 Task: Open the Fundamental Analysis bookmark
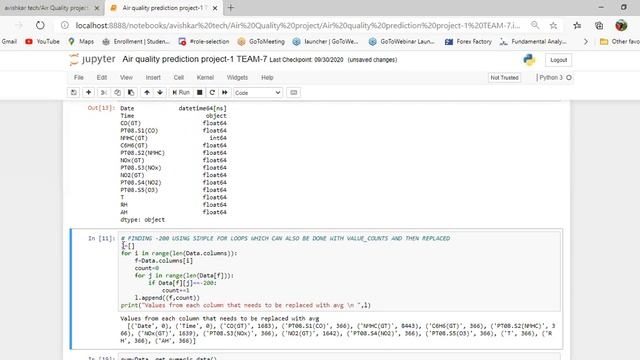point(533,42)
